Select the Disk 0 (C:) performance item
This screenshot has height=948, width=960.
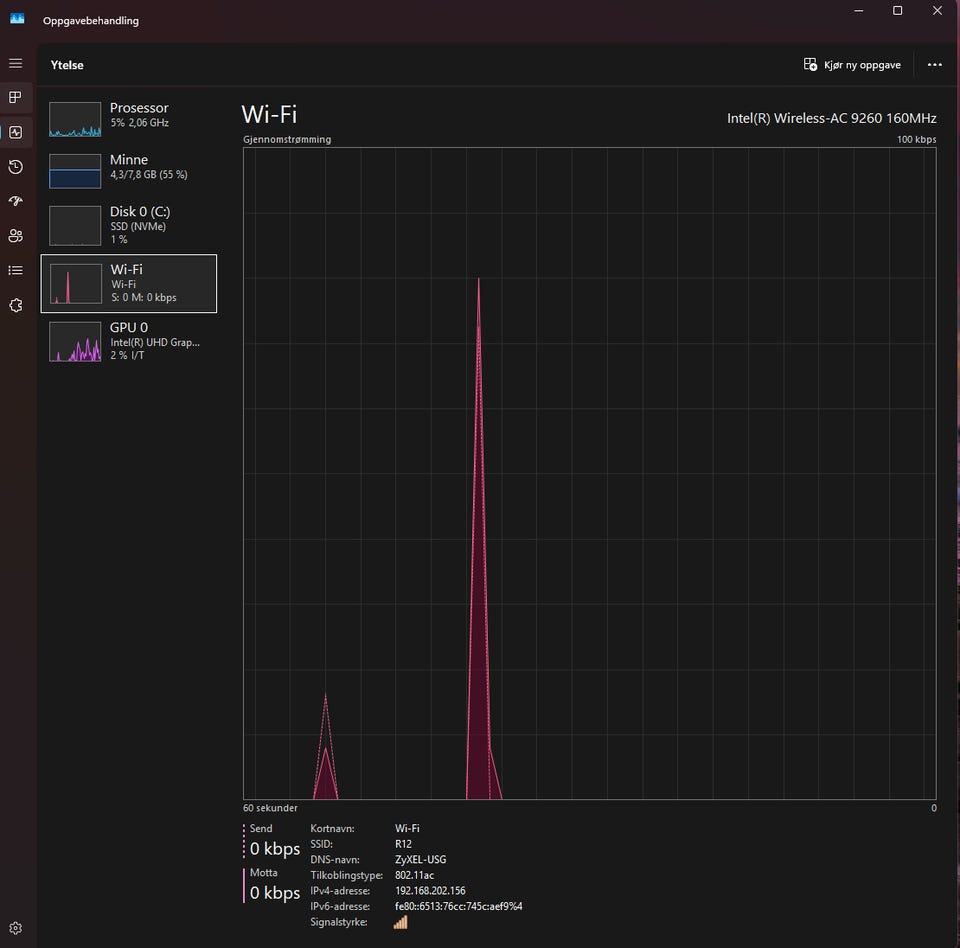[129, 225]
